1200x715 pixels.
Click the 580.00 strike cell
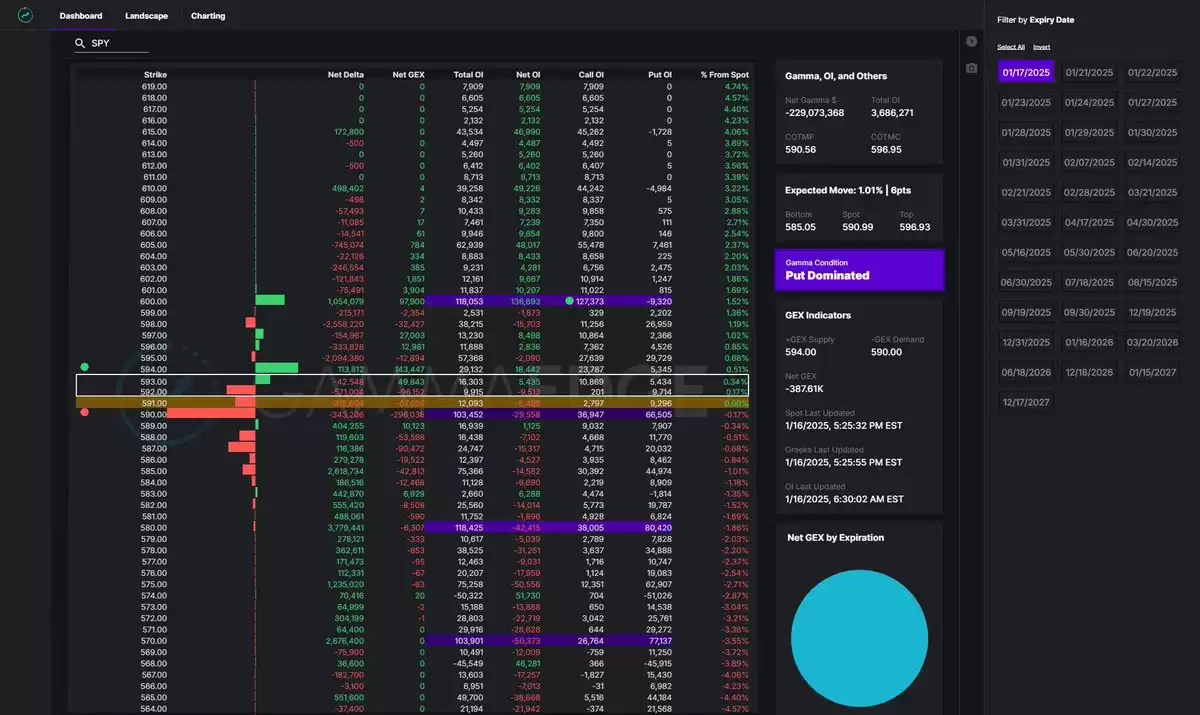[x=154, y=528]
